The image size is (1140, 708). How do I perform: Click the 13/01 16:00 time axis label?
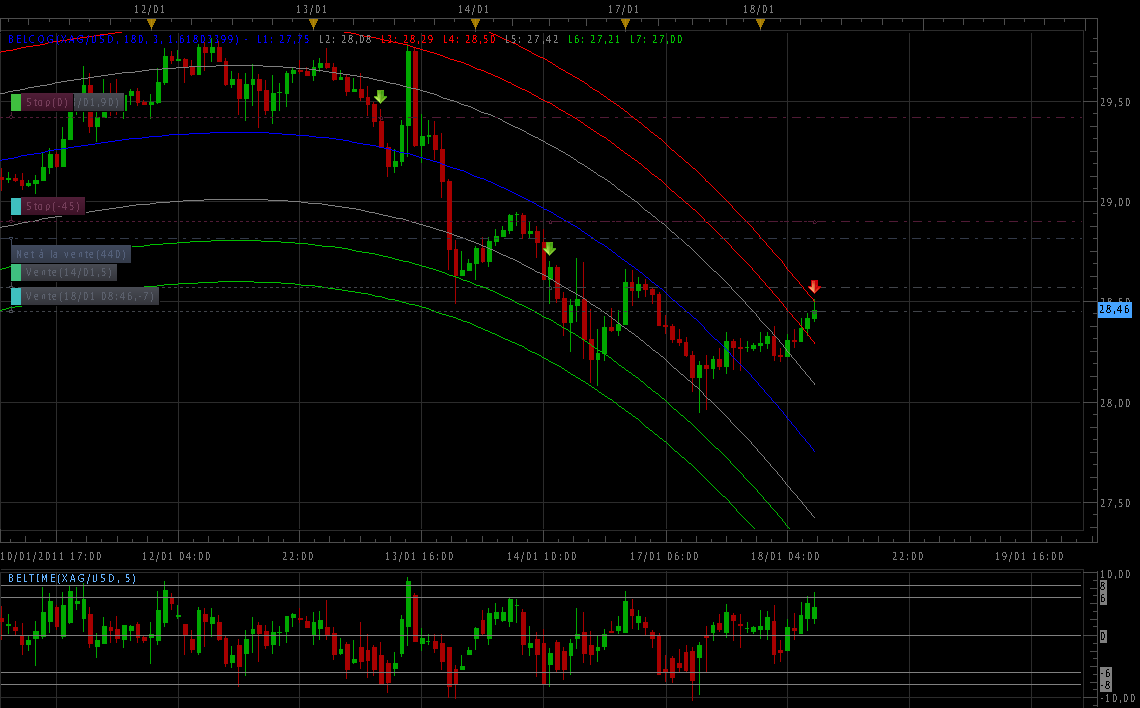pyautogui.click(x=420, y=556)
